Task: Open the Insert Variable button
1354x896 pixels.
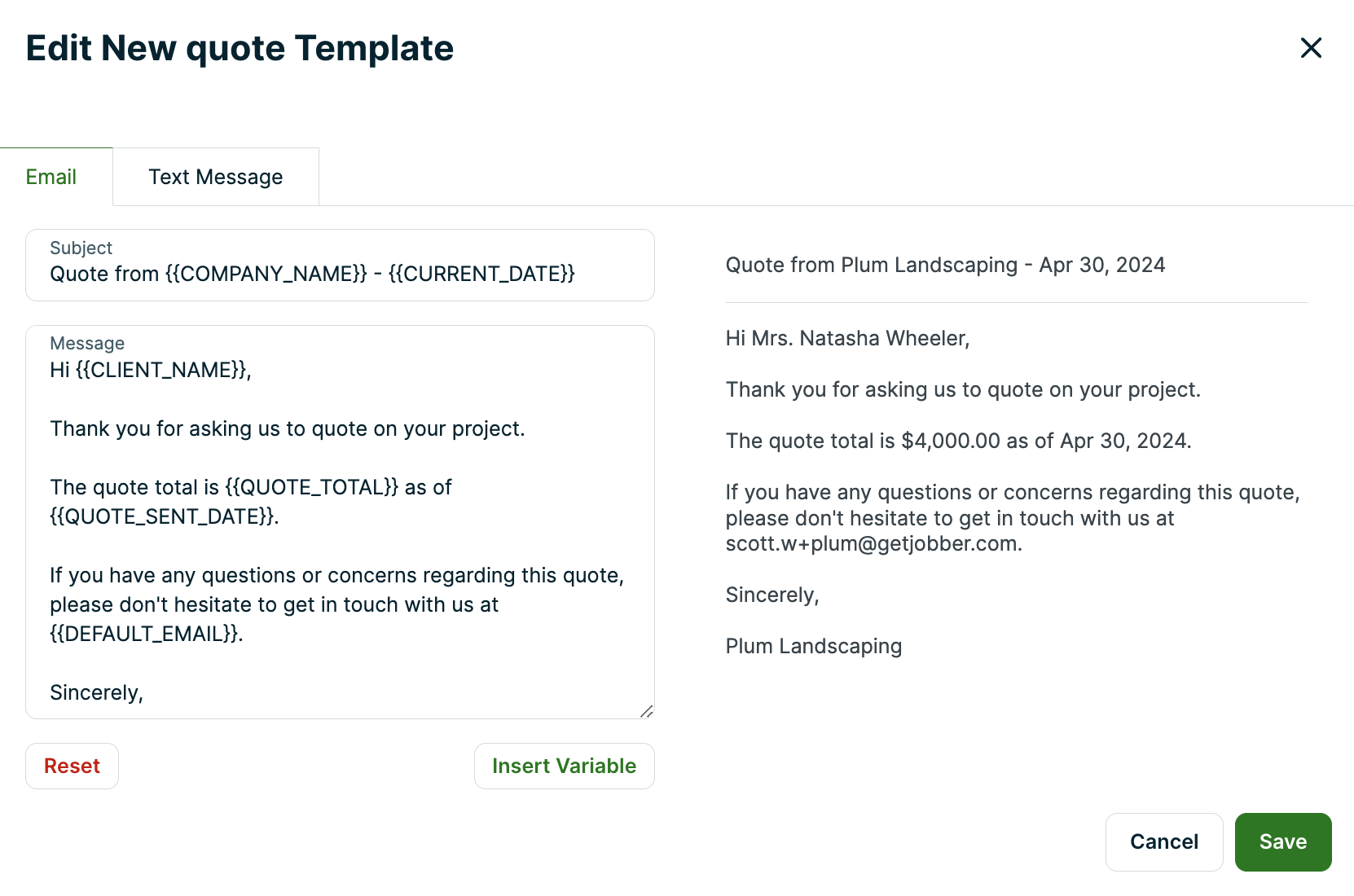Action: 564,766
